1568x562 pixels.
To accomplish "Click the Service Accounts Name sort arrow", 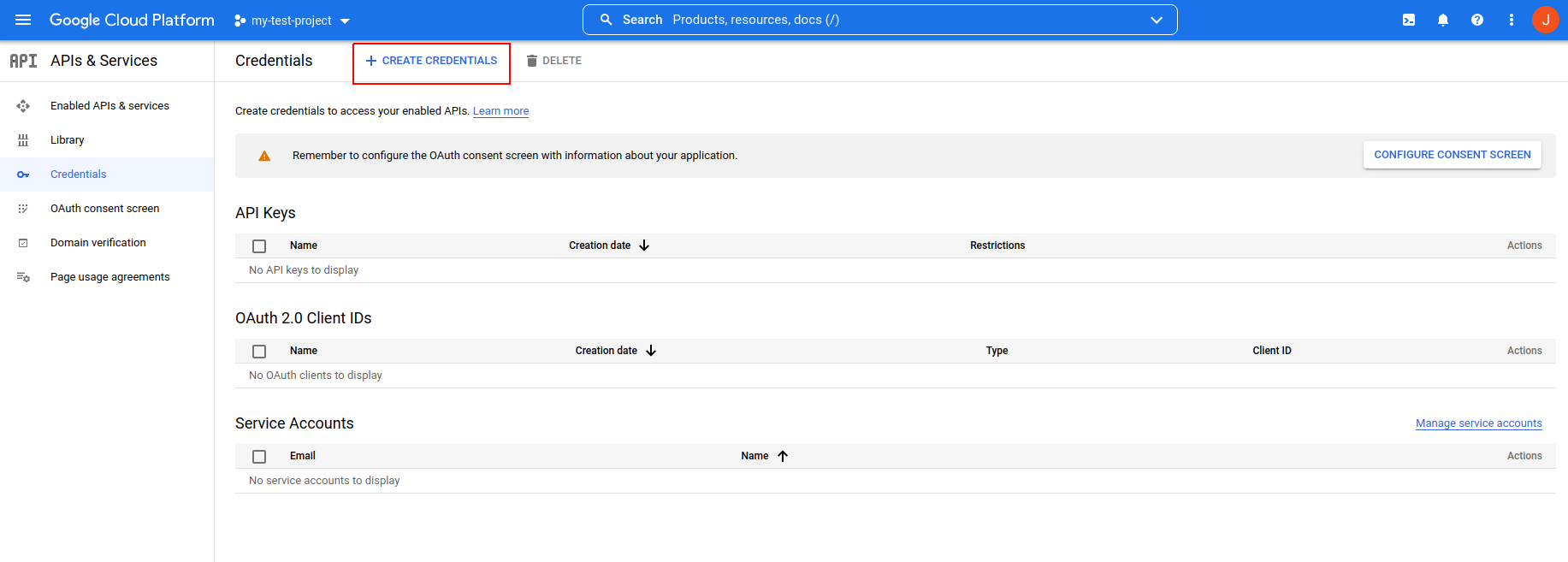I will pos(783,456).
